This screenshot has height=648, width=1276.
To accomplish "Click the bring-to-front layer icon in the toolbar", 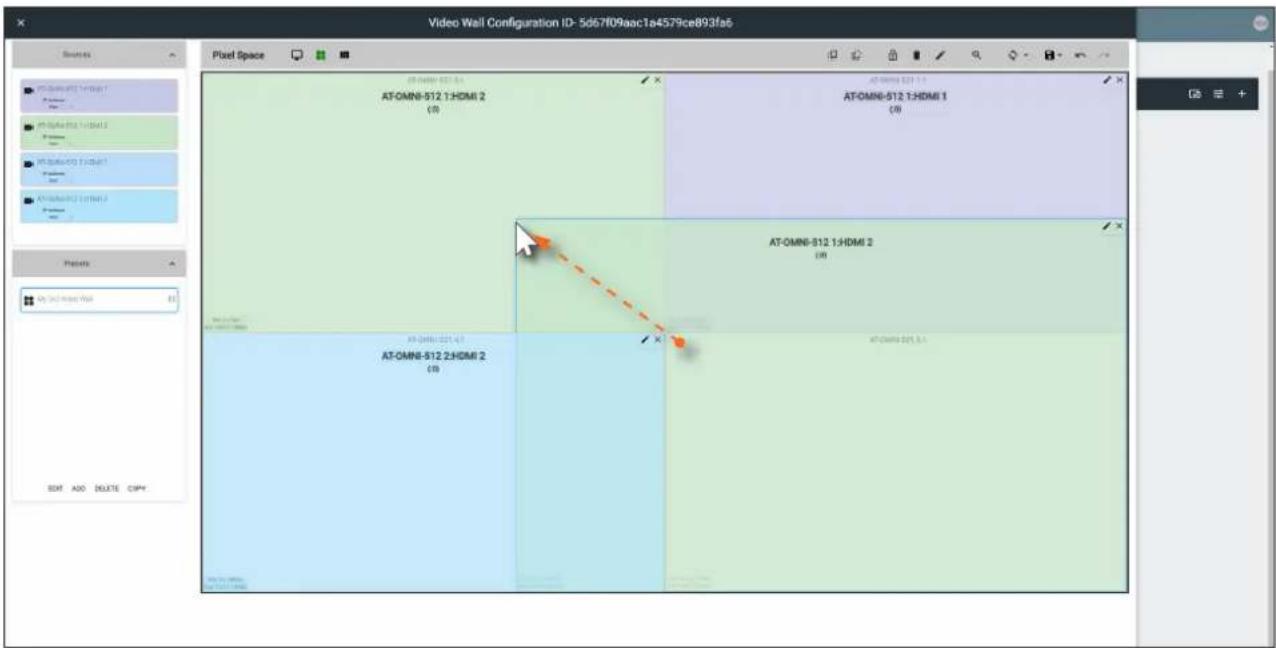I will (x=832, y=55).
